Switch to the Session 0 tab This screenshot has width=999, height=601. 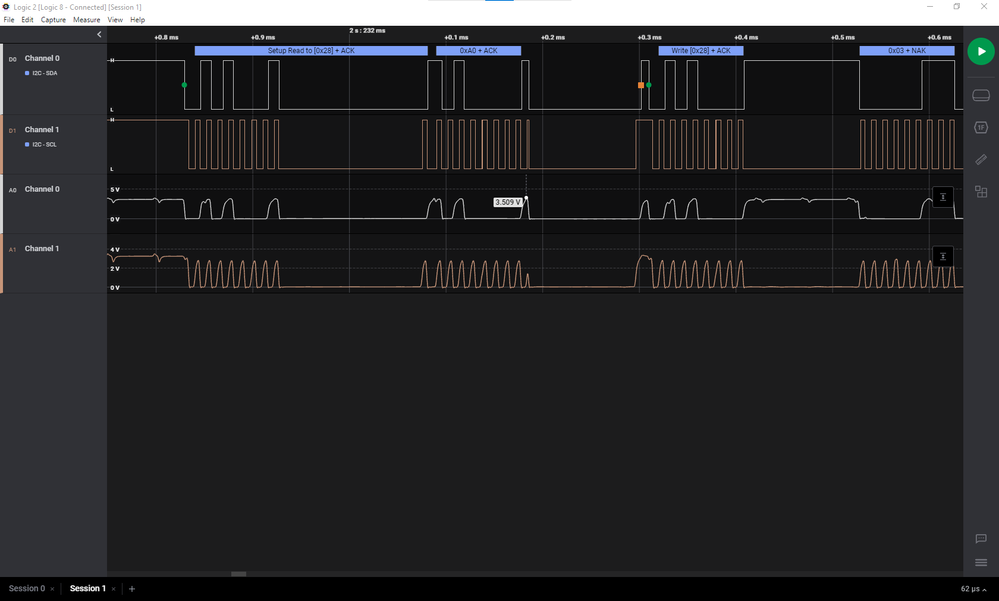(27, 588)
